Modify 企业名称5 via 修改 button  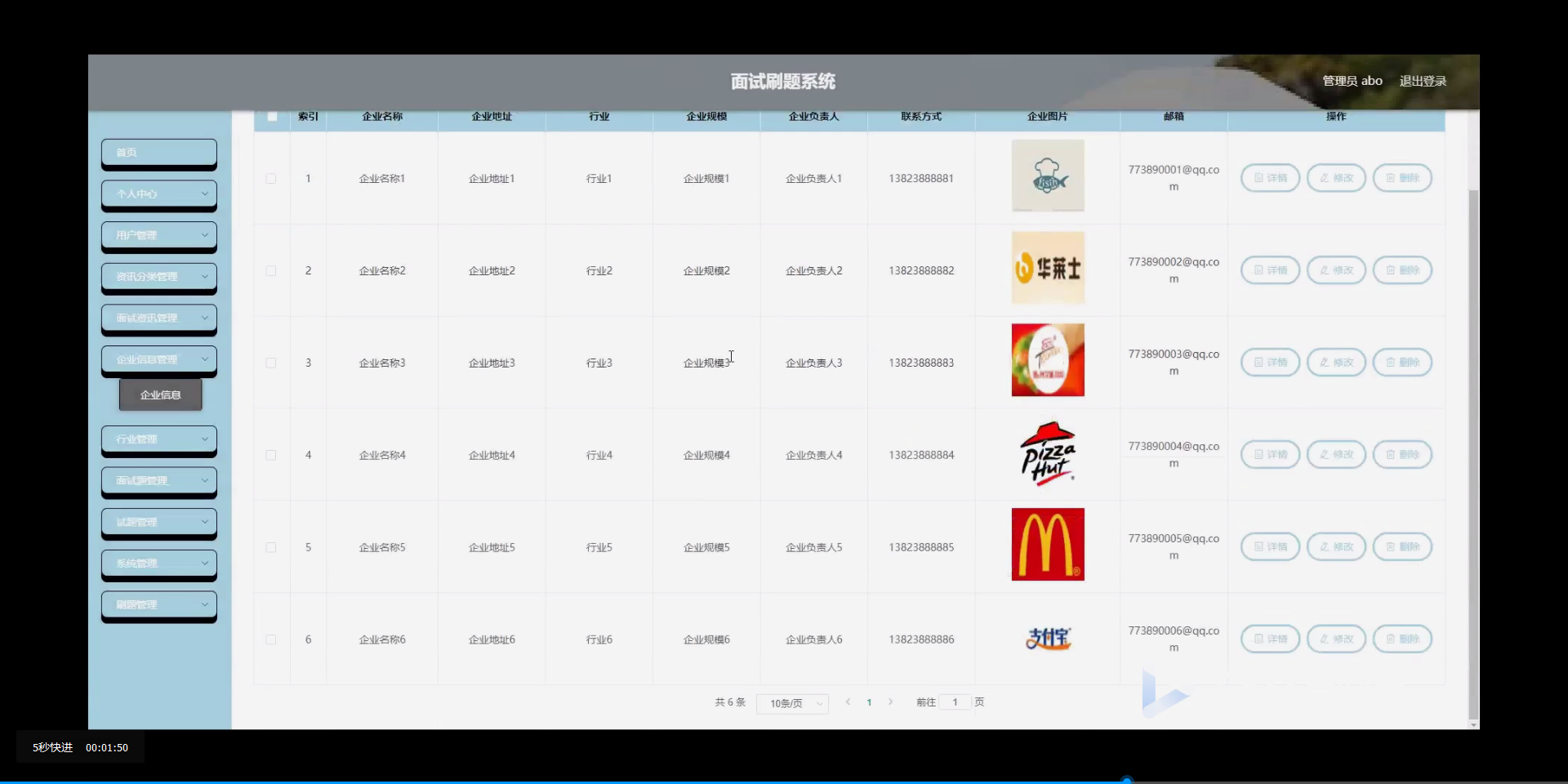(x=1336, y=547)
